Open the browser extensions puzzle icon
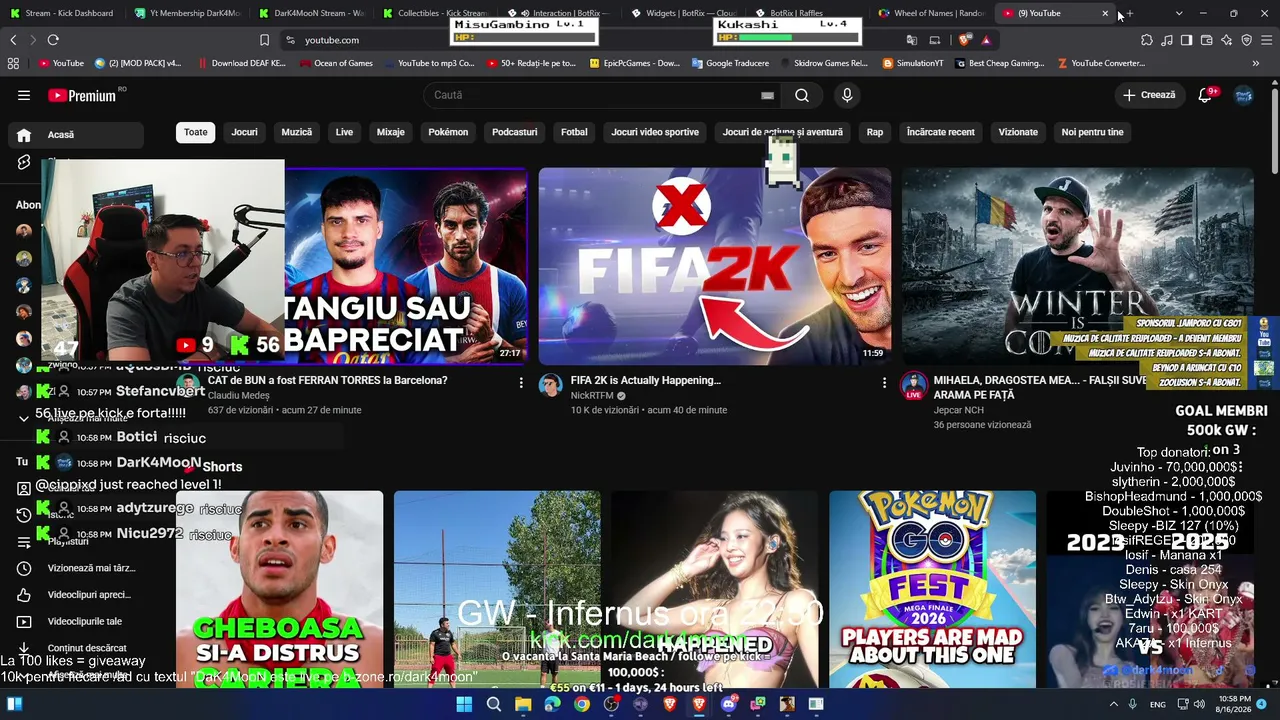Screen dimensions: 1280x720 [1146, 40]
